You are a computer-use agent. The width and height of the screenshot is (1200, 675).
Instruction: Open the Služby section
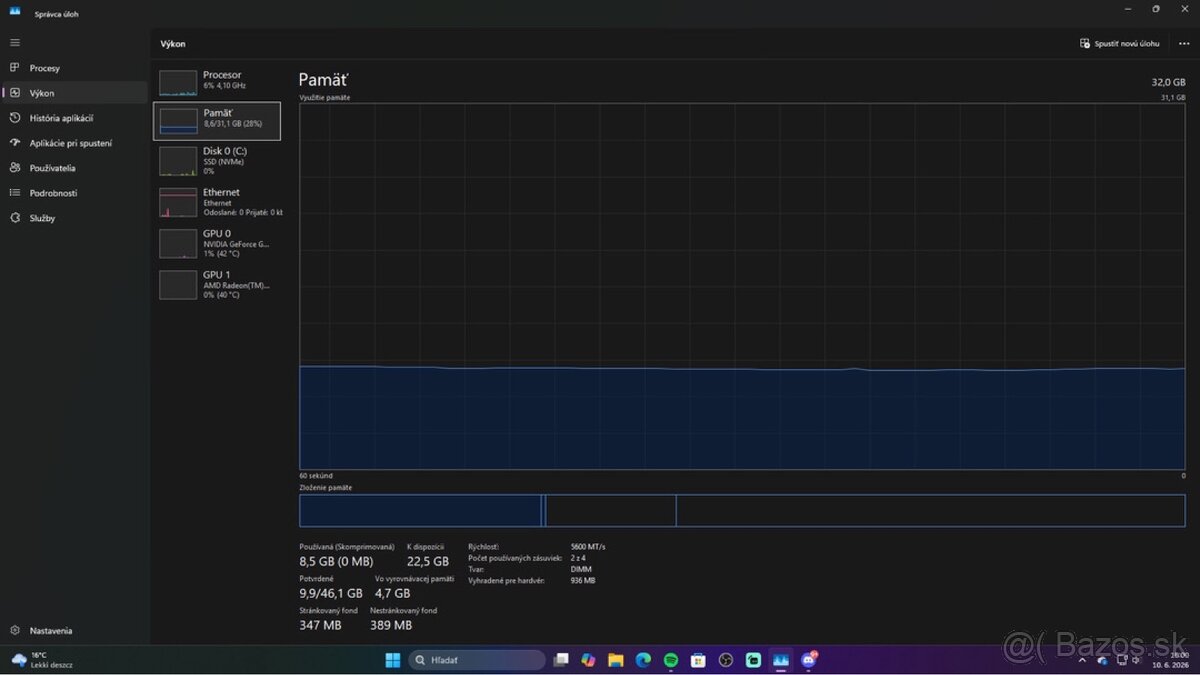(75, 218)
